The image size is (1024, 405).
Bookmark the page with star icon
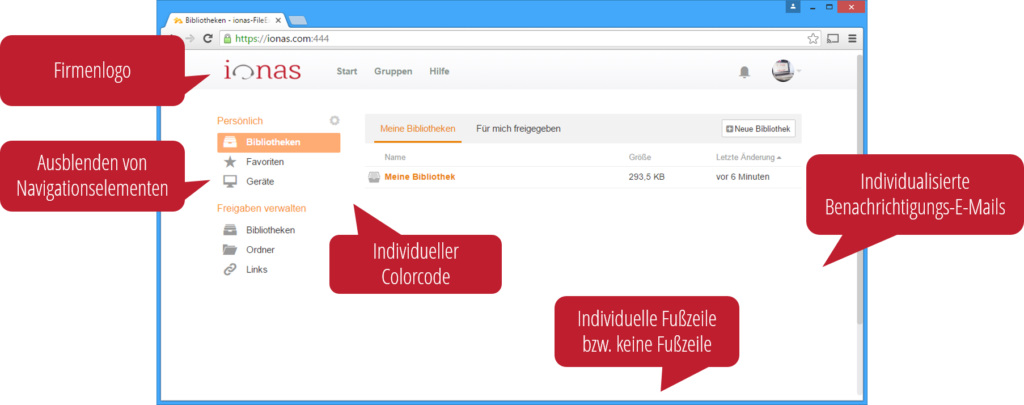(x=812, y=39)
